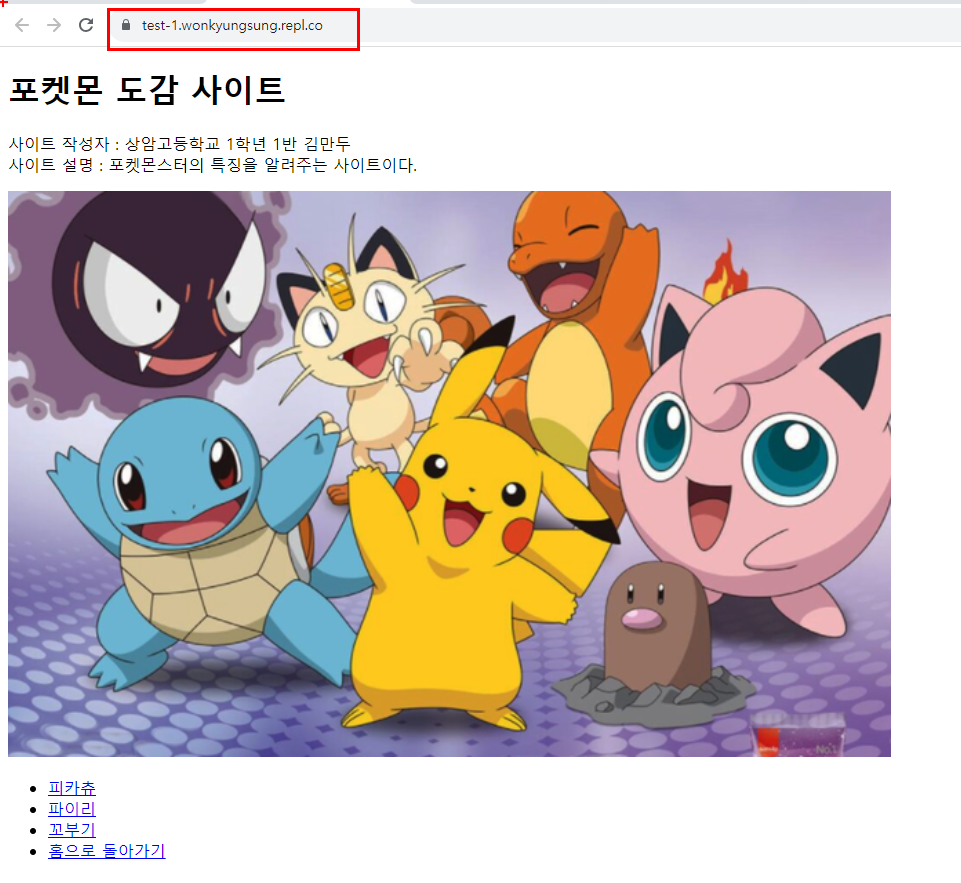Click the browser back arrow
The image size is (961, 883).
coord(22,25)
